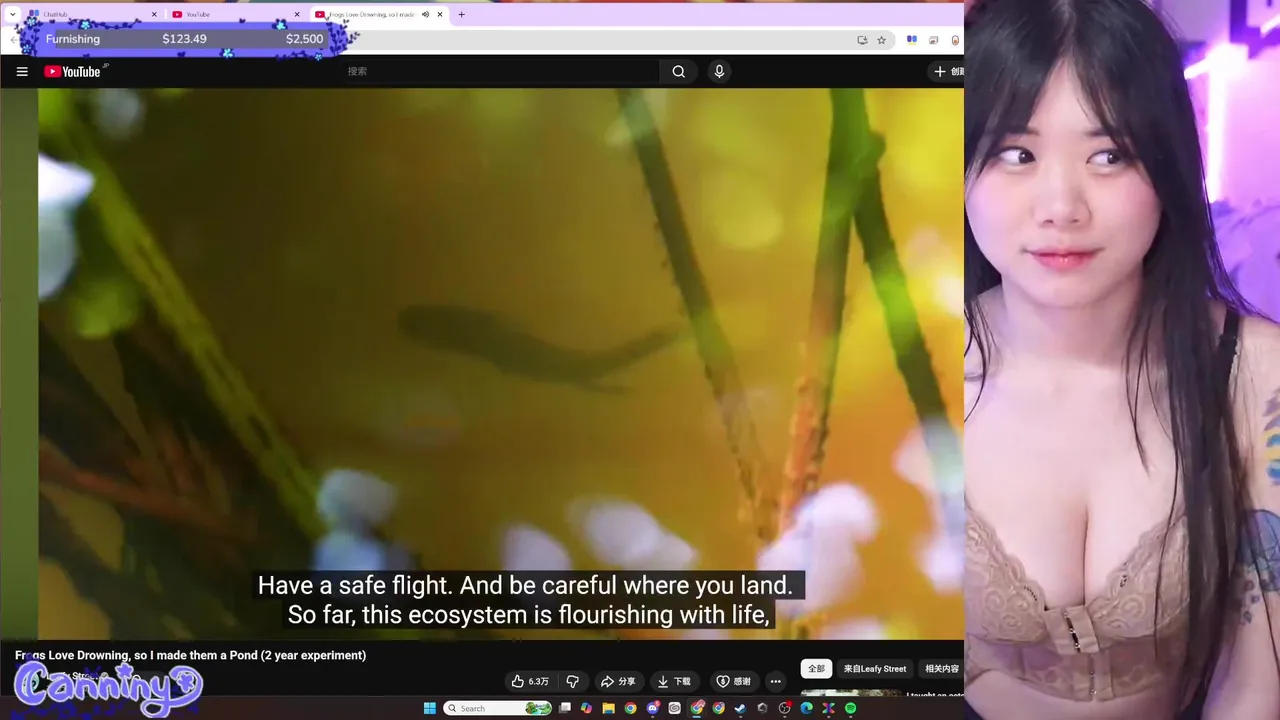
Task: Open the ChatHub extension icon in toolbar
Action: click(x=912, y=40)
